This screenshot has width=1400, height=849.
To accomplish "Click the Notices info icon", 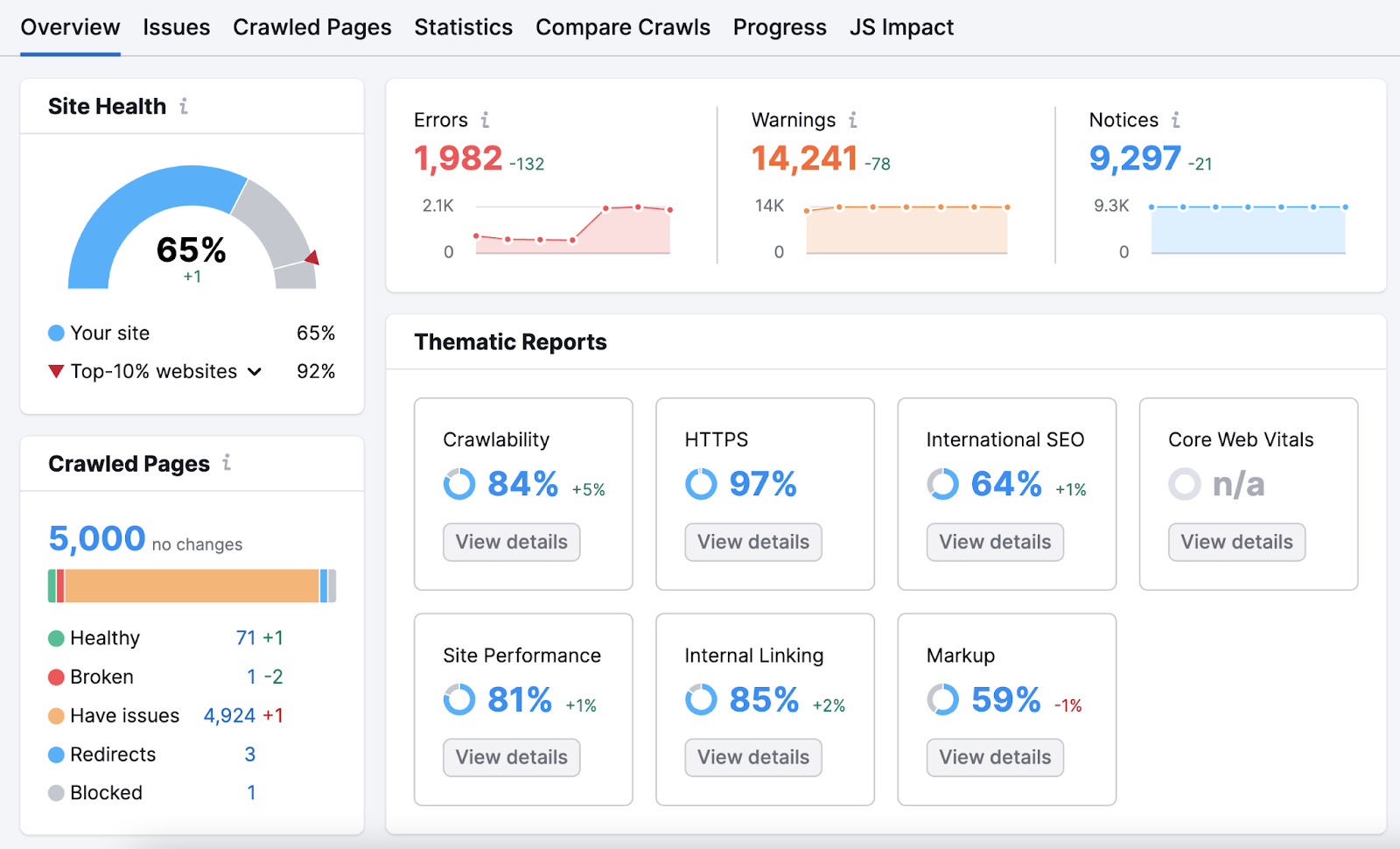I will click(x=1177, y=120).
